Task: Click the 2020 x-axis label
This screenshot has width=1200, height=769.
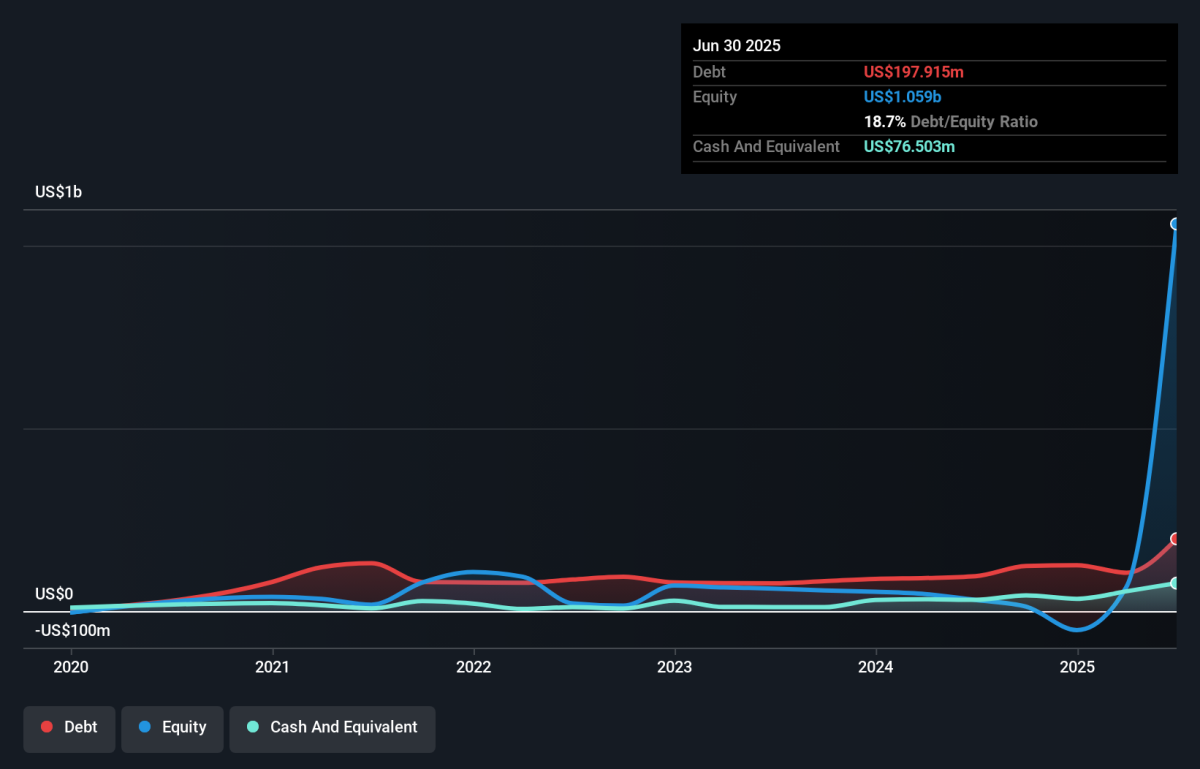Action: [x=71, y=666]
